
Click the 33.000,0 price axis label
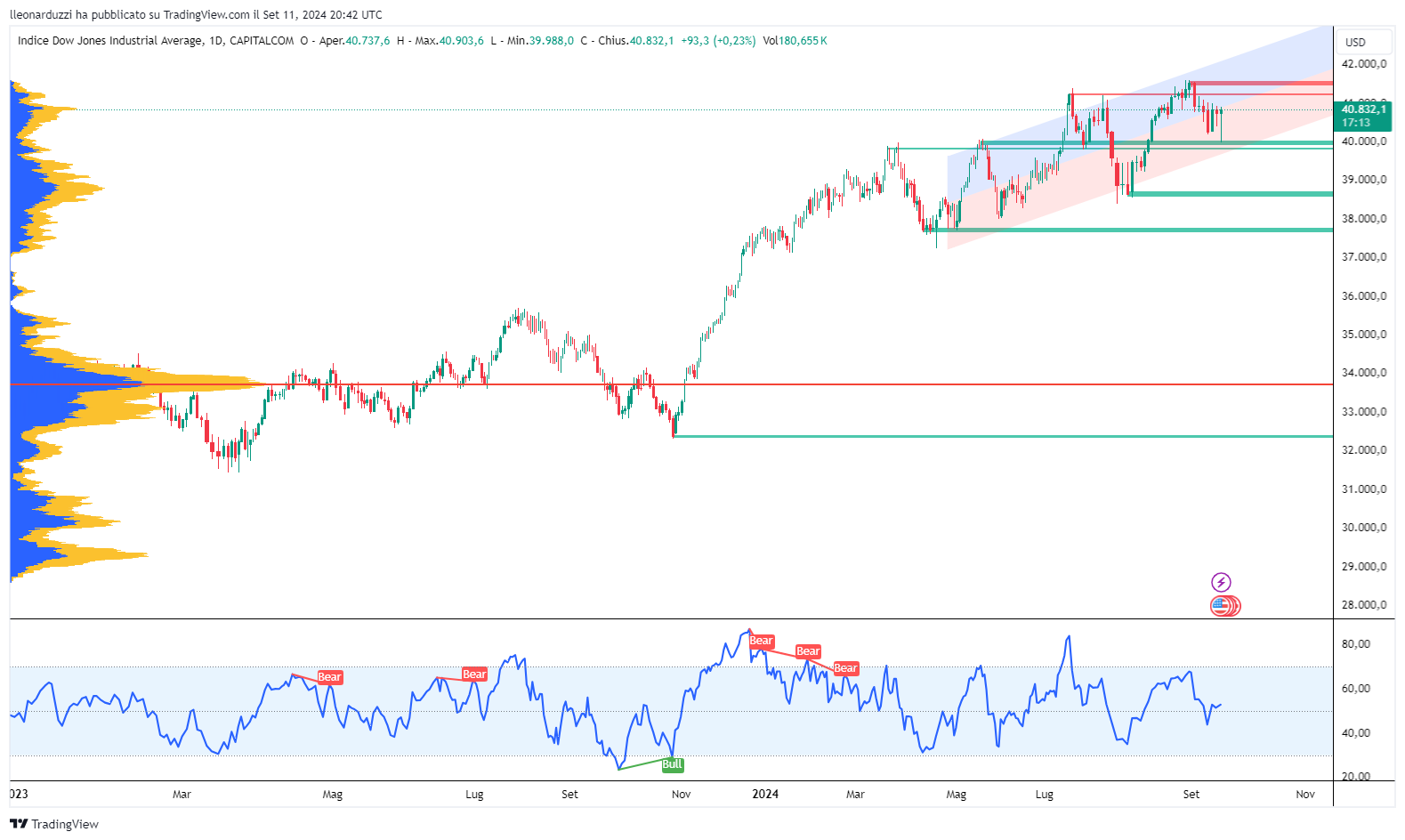(x=1364, y=412)
